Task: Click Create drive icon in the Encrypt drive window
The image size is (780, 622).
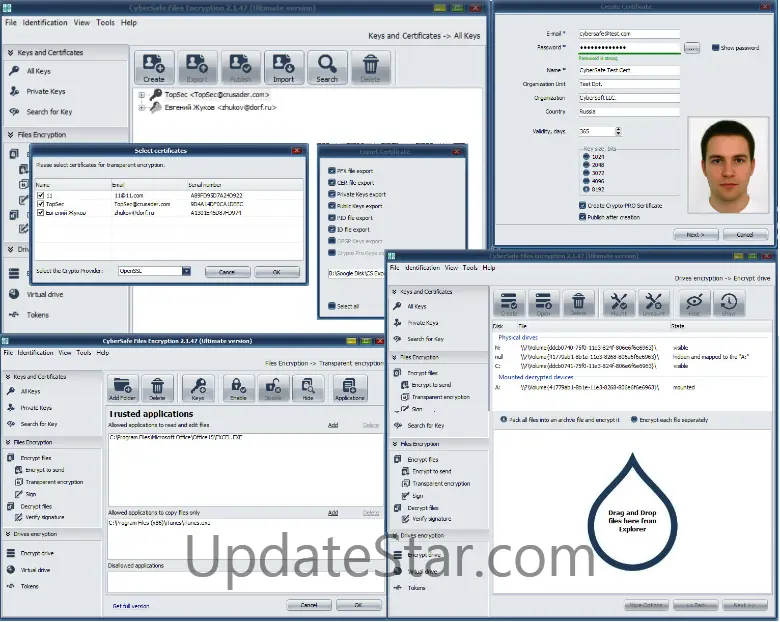Action: tap(509, 303)
